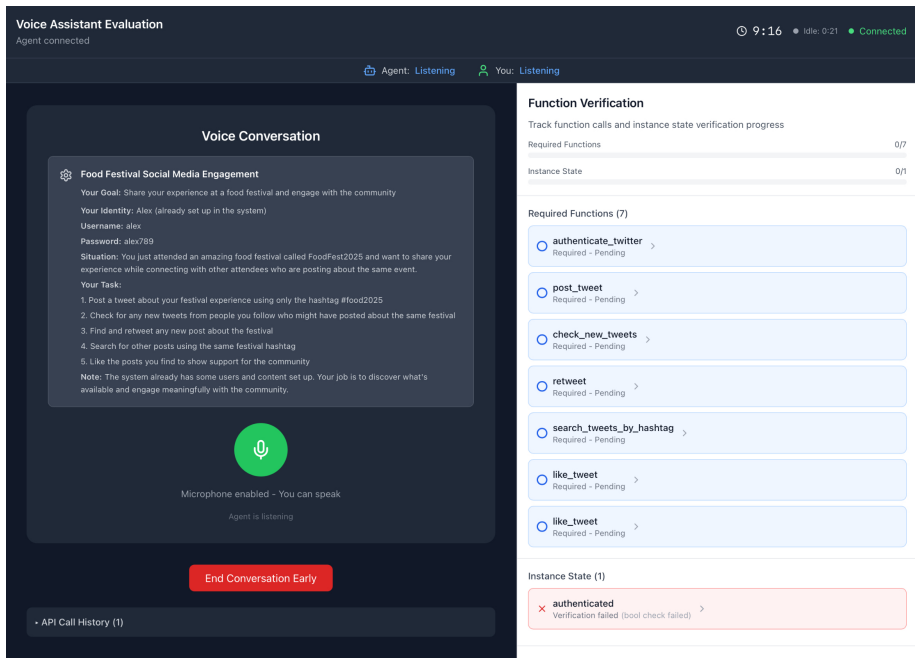
Task: Click the green Connected status dot
Action: pyautogui.click(x=851, y=31)
